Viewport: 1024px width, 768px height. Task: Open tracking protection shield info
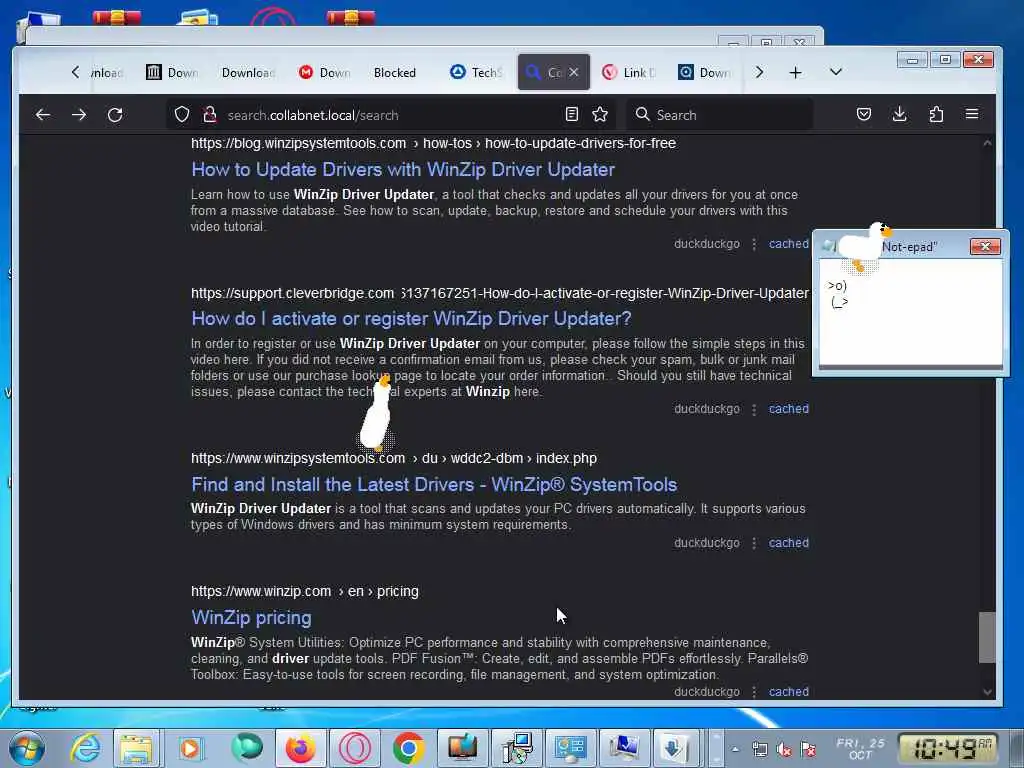click(182, 115)
